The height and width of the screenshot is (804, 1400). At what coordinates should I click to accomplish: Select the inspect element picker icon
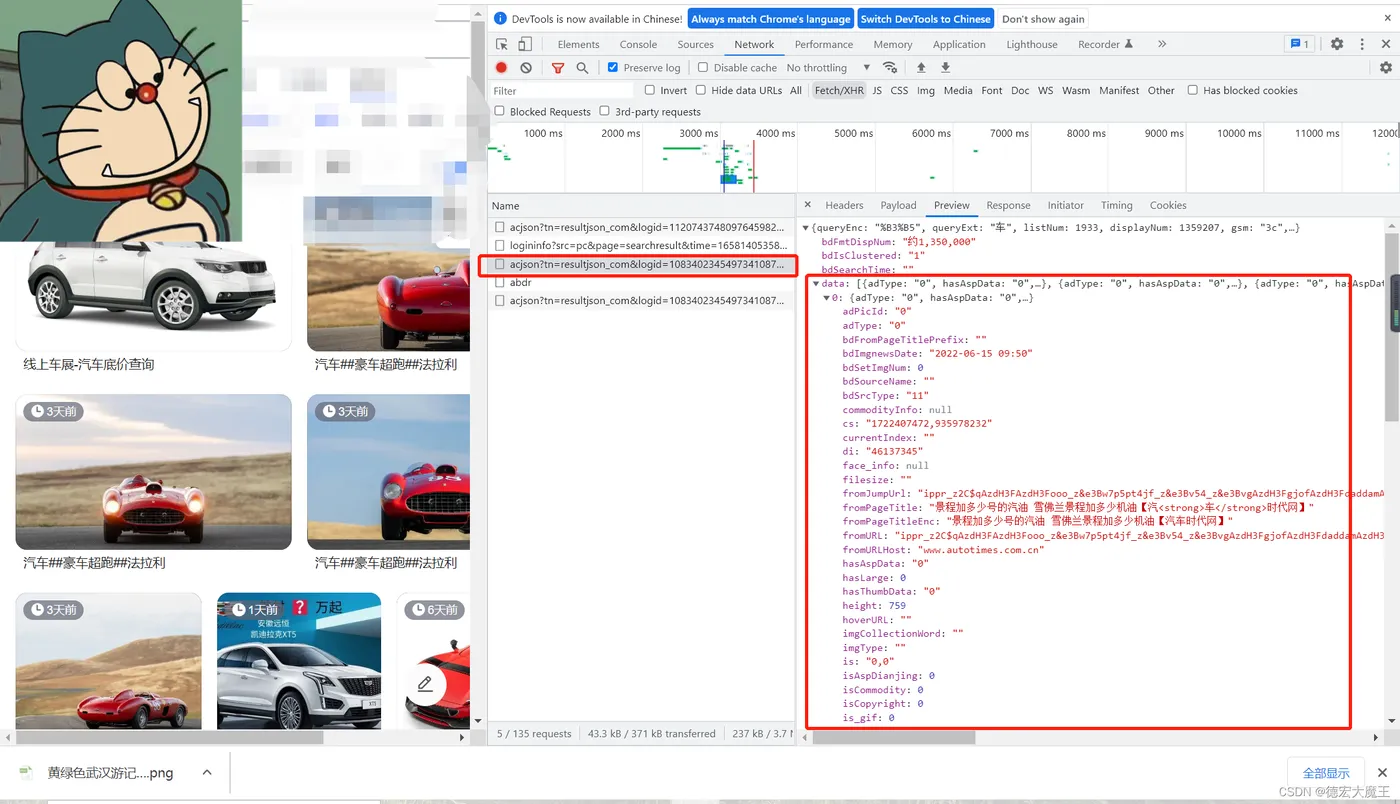click(x=502, y=44)
